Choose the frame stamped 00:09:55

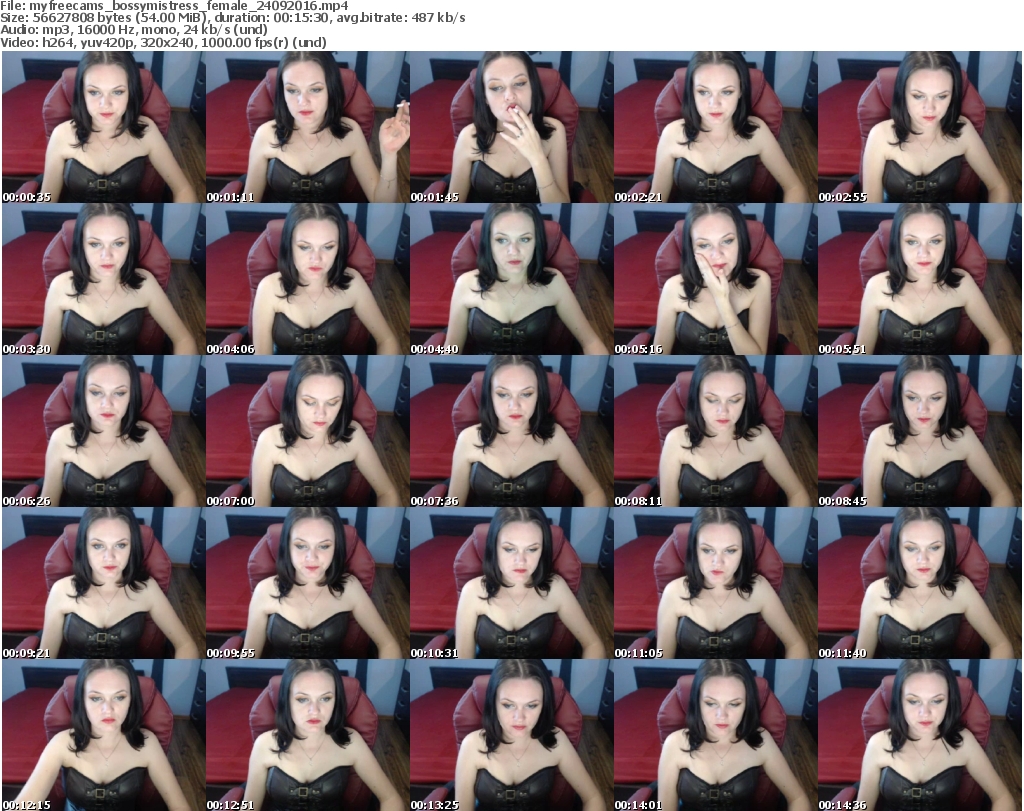[x=308, y=583]
